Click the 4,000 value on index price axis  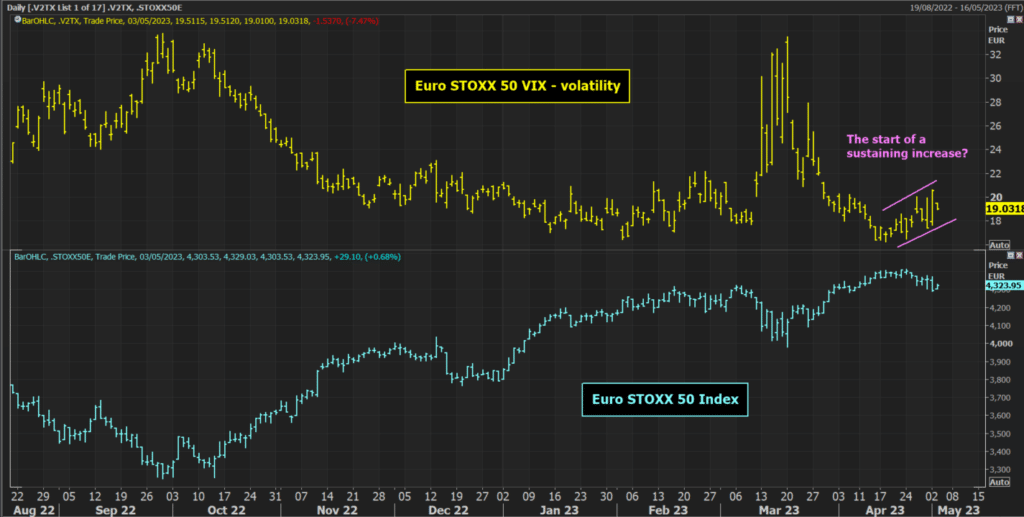[x=1000, y=343]
